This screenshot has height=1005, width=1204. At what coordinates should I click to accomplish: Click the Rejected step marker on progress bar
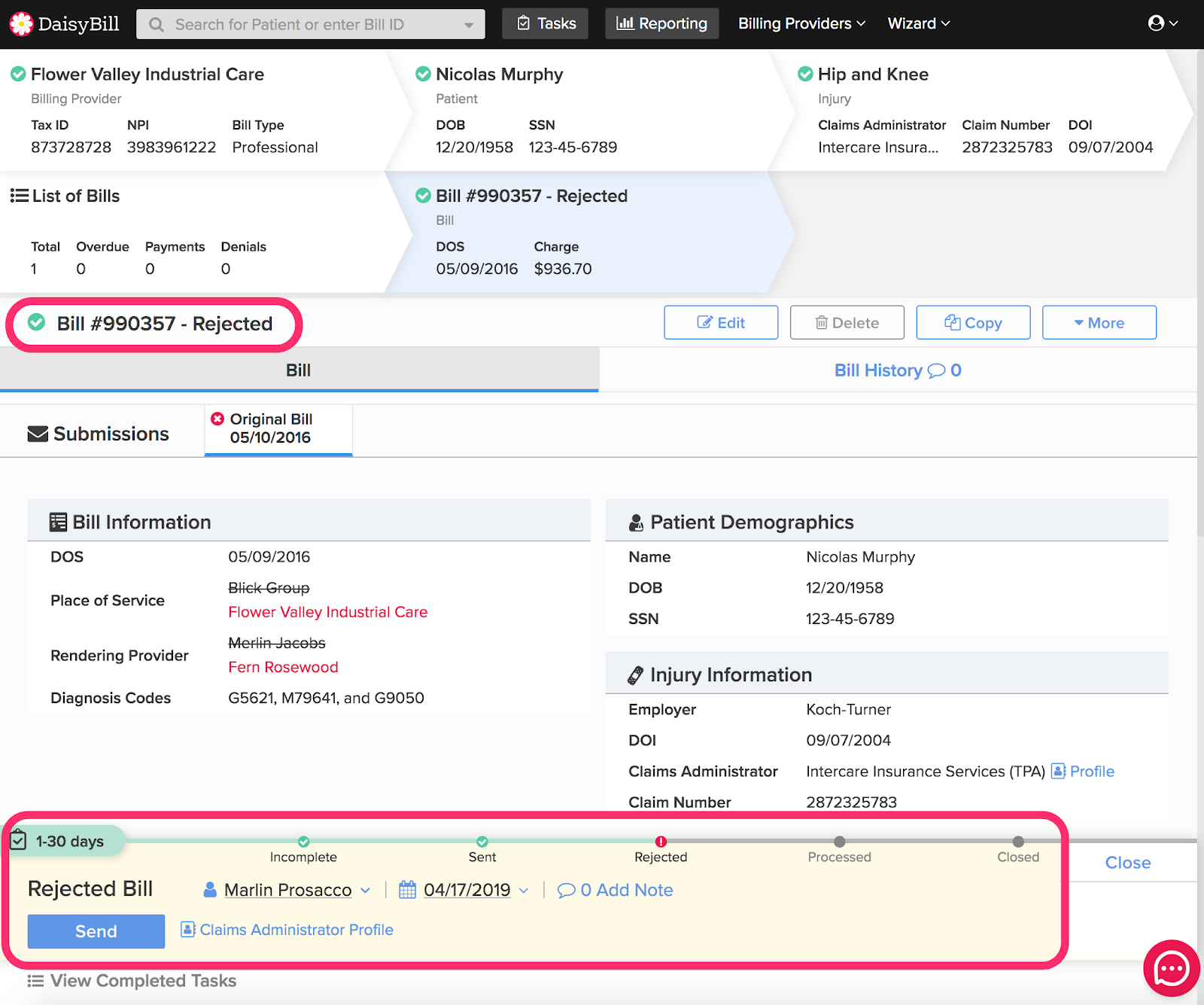pyautogui.click(x=661, y=842)
